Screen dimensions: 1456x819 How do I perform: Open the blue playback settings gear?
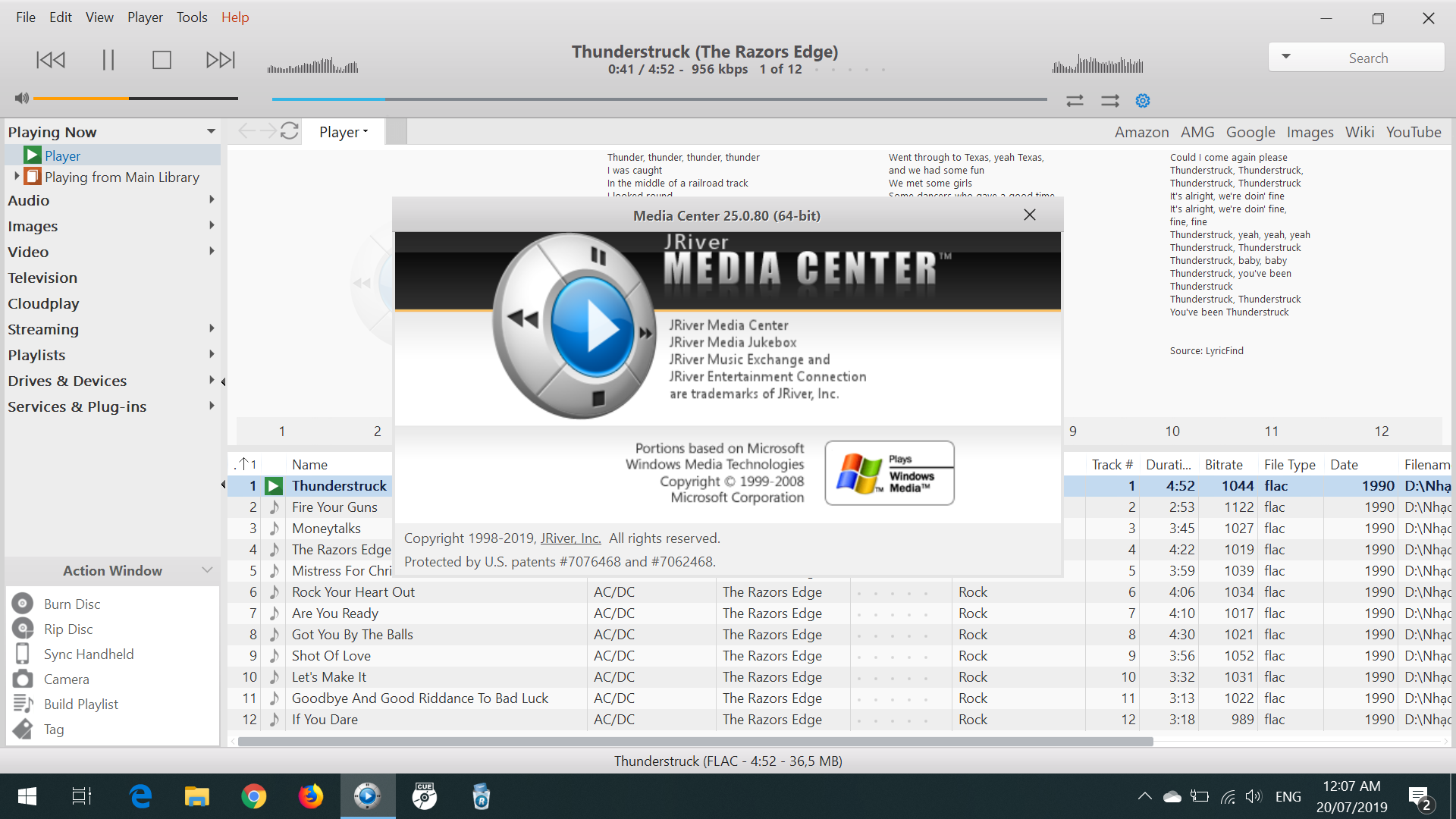coord(1143,100)
